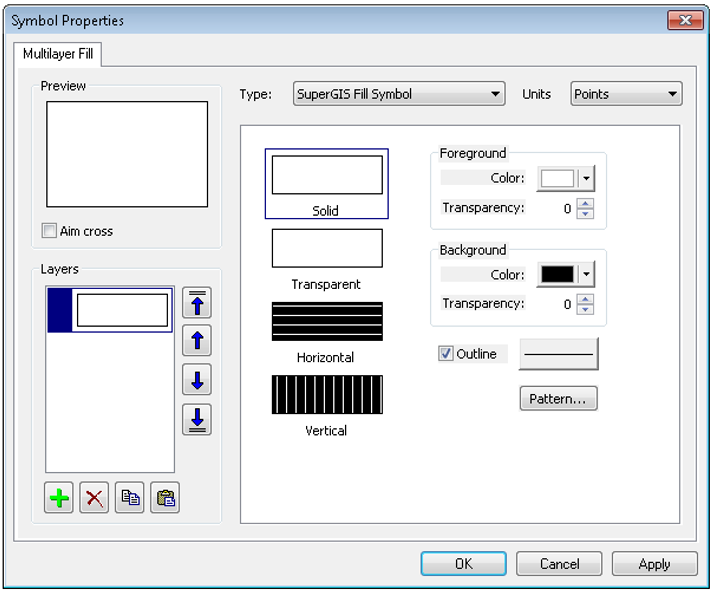Move selected layer down one level
The width and height of the screenshot is (712, 591).
197,380
